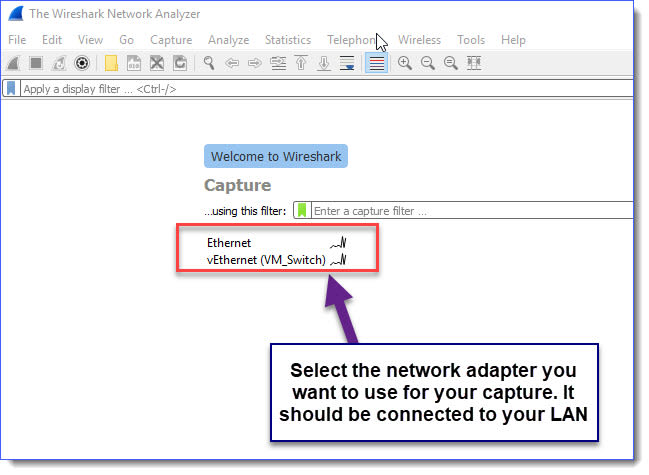Image resolution: width=649 pixels, height=475 pixels.
Task: Click capture filter green bookmark icon
Action: [x=302, y=211]
